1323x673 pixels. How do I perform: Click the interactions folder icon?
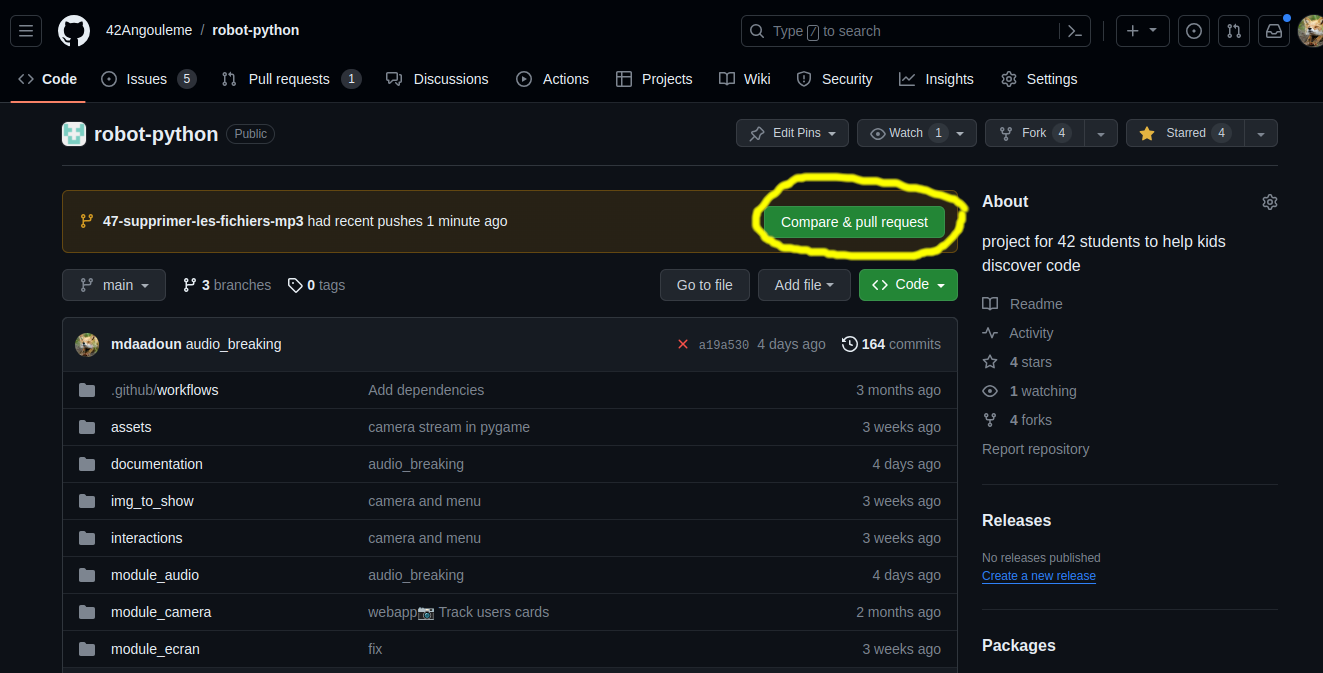87,538
